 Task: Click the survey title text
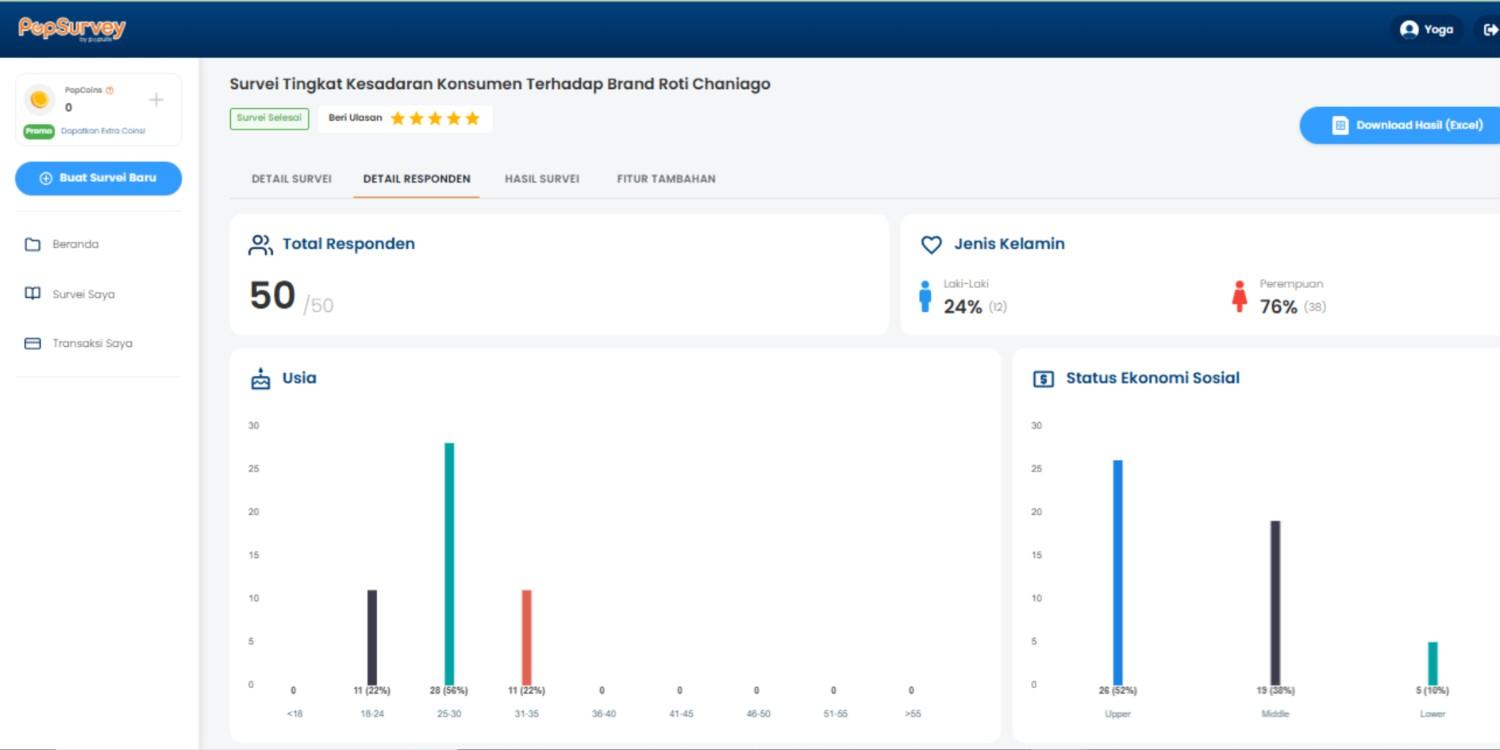click(x=500, y=84)
